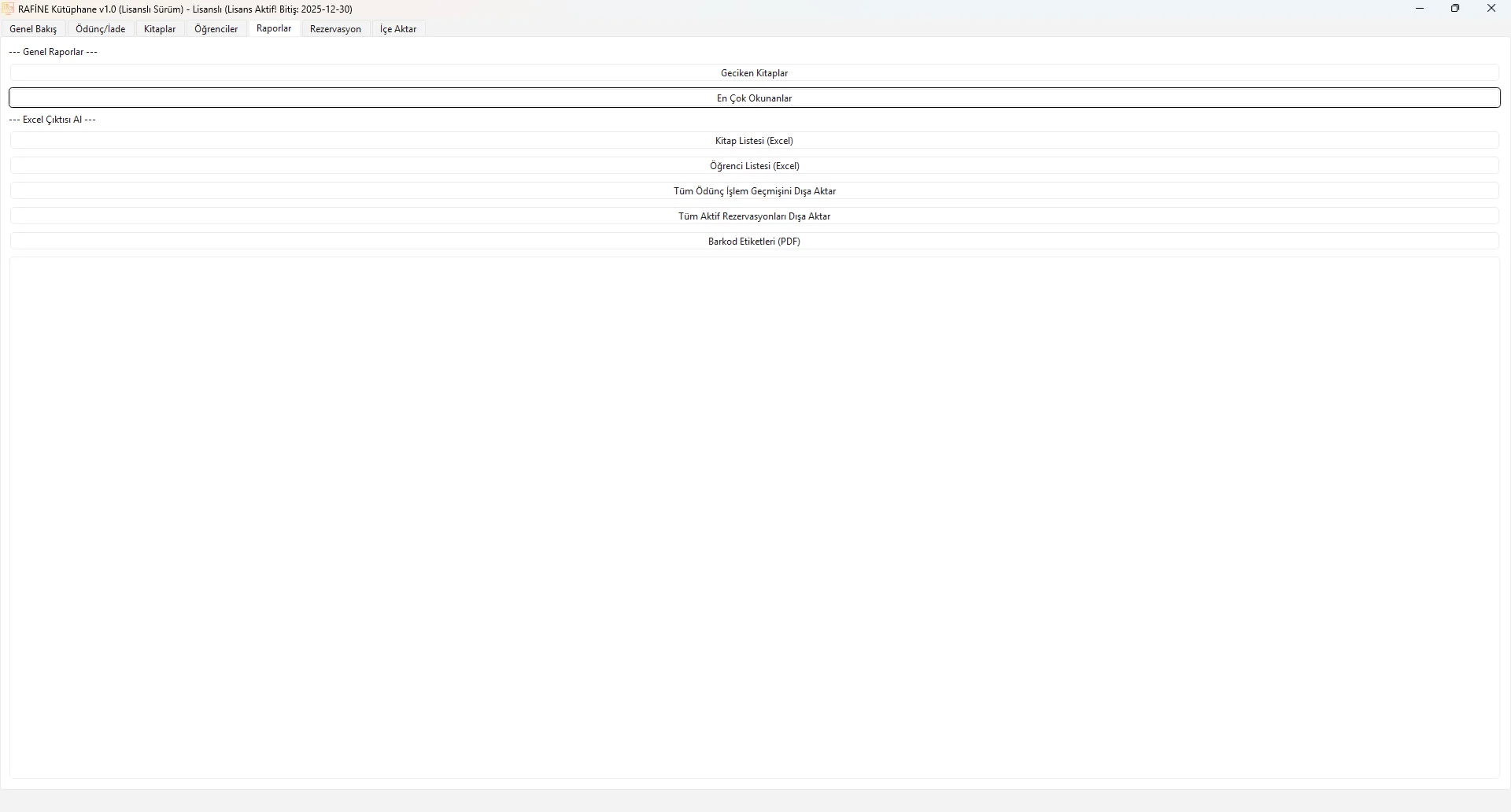Screen dimensions: 1511x812
Task: Restore down the application window
Action: click(x=1455, y=9)
